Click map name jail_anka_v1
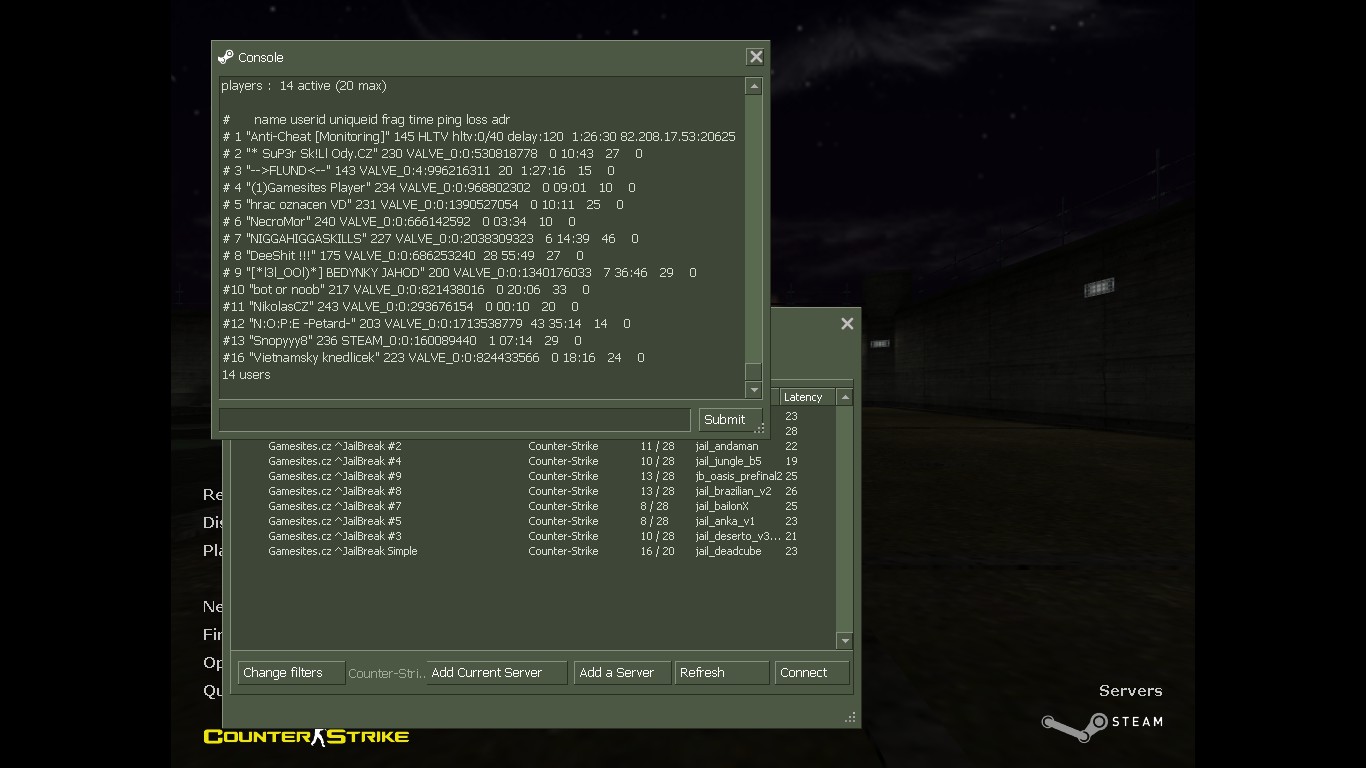The image size is (1366, 768). tap(725, 521)
